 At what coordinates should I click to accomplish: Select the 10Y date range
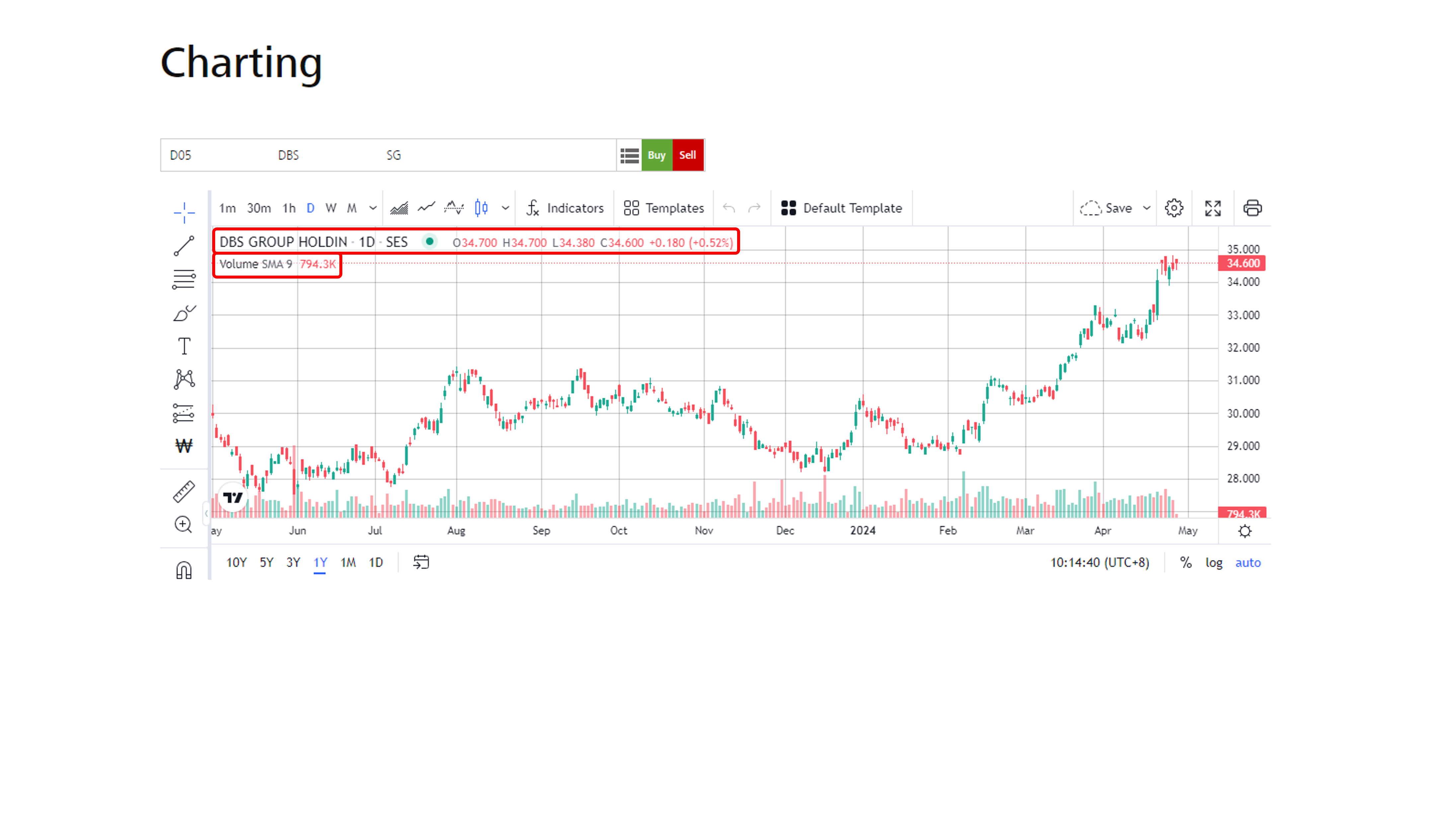pyautogui.click(x=236, y=562)
